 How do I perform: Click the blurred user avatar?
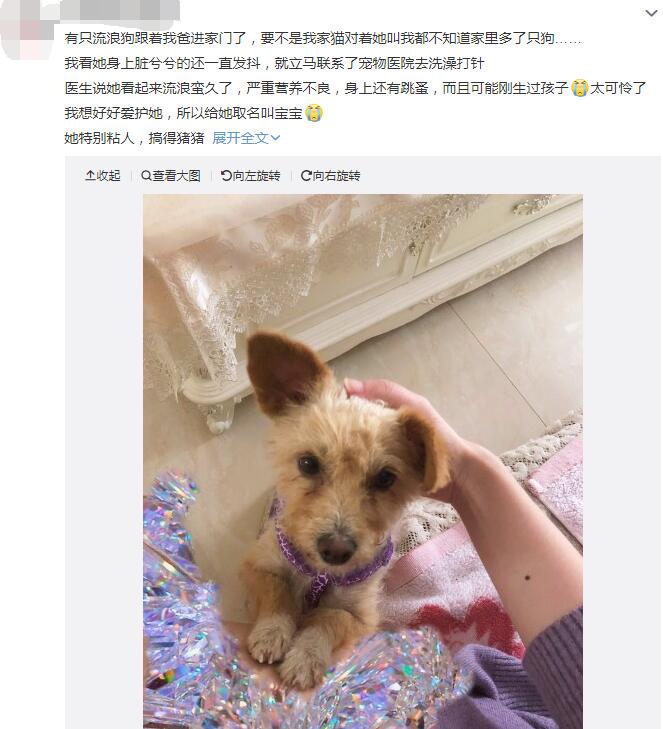click(x=28, y=30)
